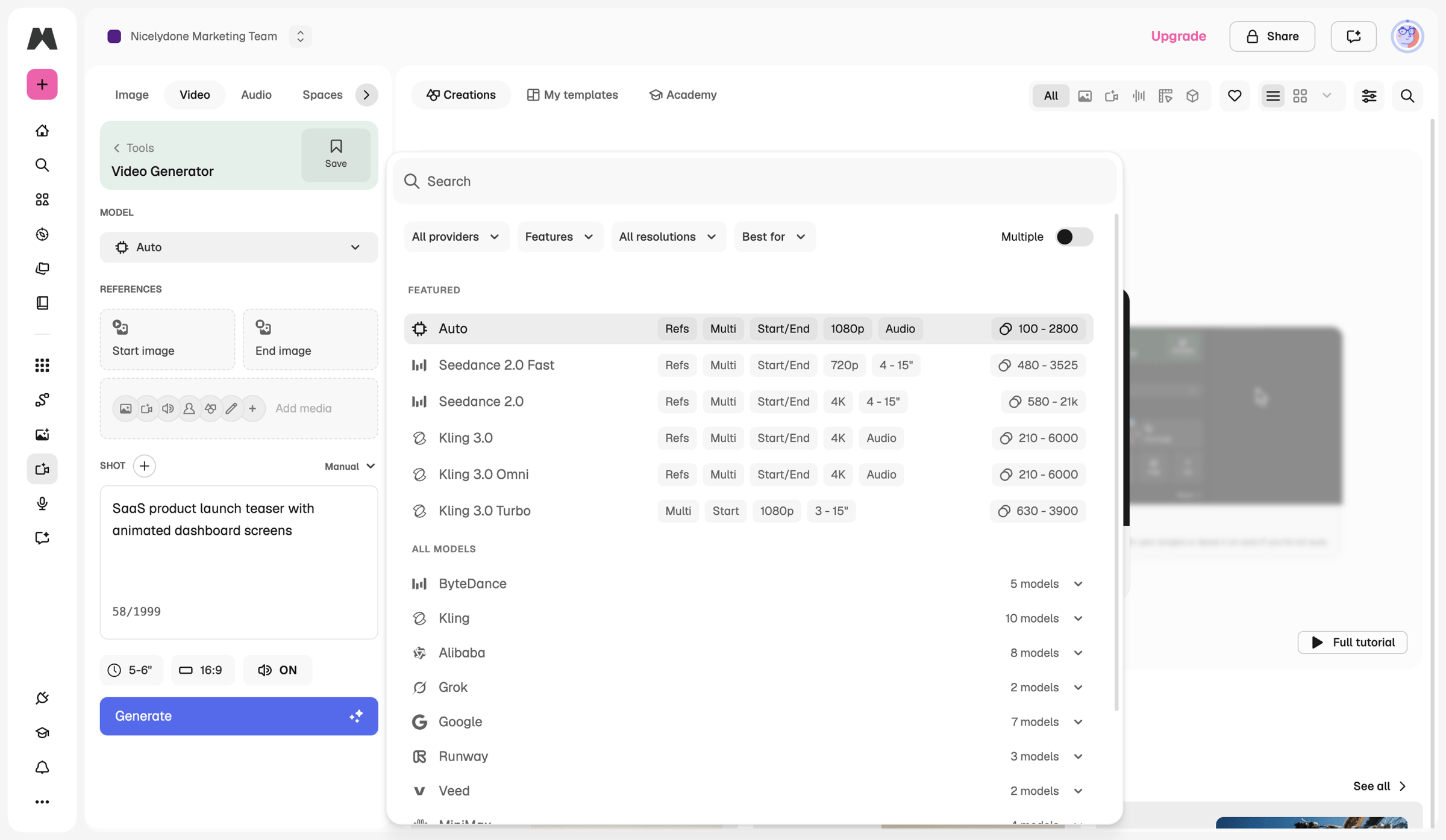Select the All creations type filter
The image size is (1446, 840).
1051,96
